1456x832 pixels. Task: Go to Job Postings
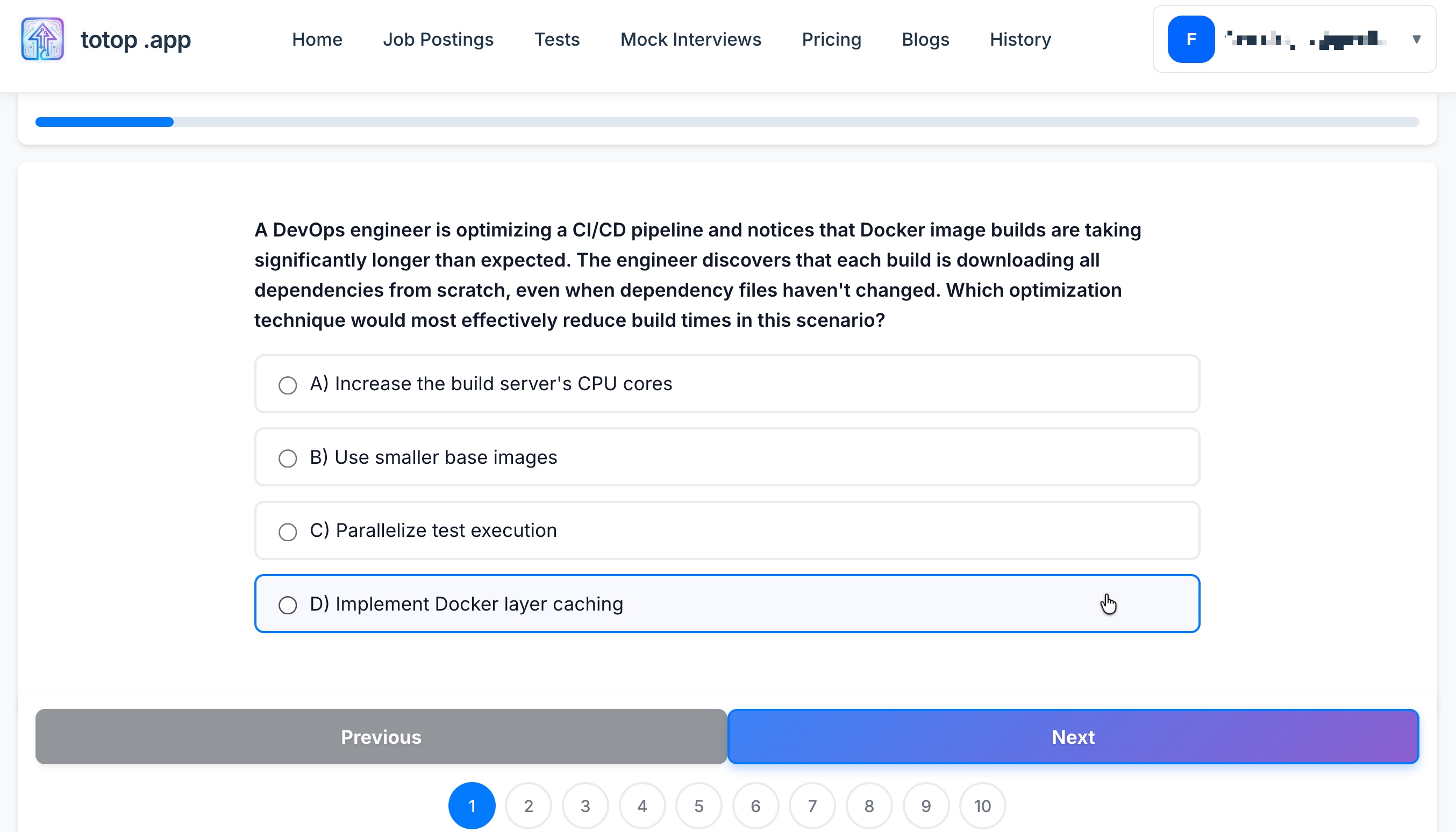coord(438,39)
